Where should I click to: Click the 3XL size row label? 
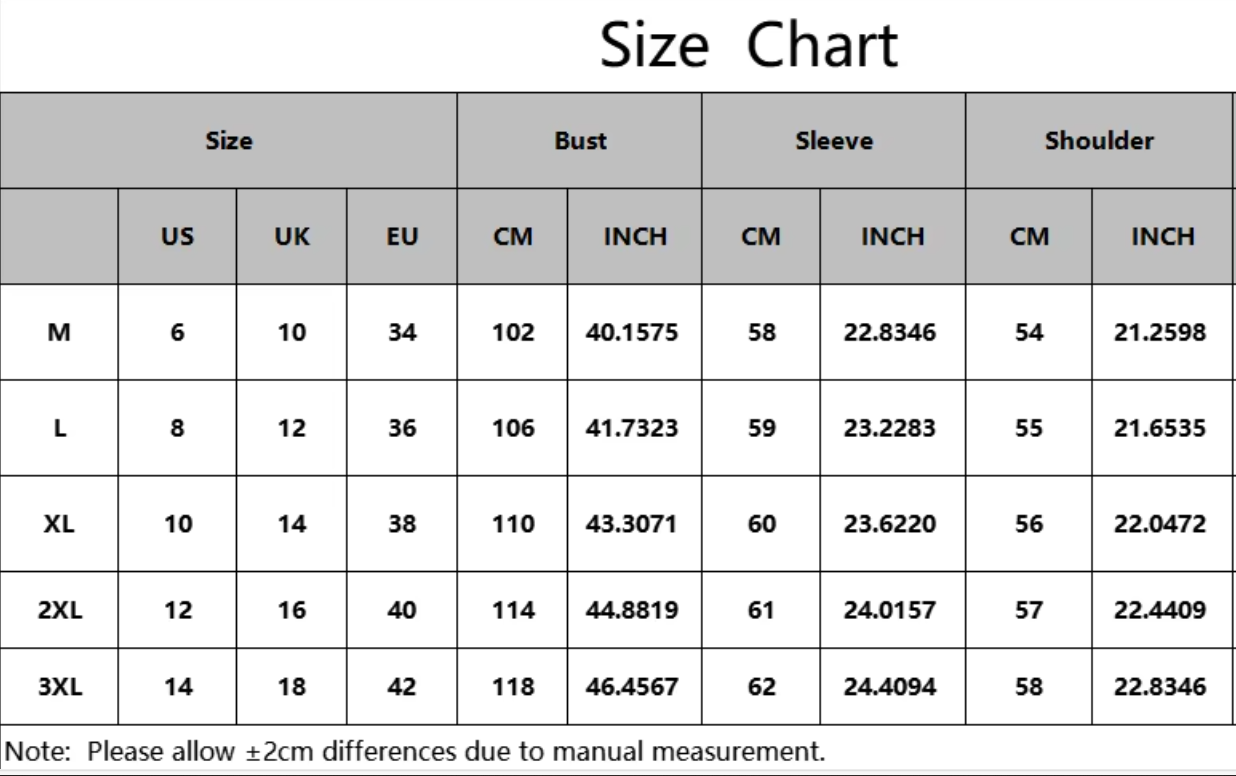coord(60,687)
